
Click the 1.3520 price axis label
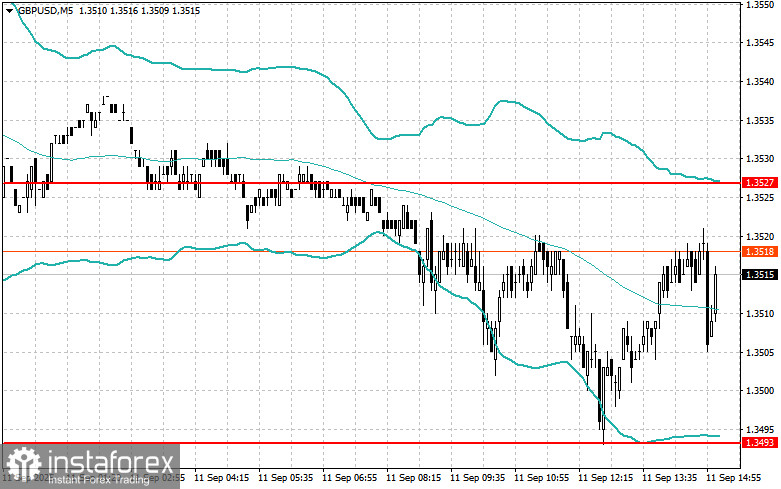tap(760, 237)
